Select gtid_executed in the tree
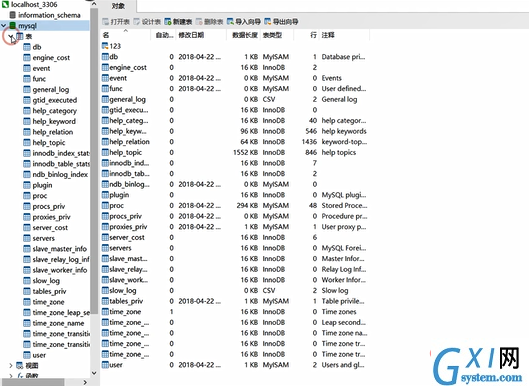The image size is (529, 386). 55,100
